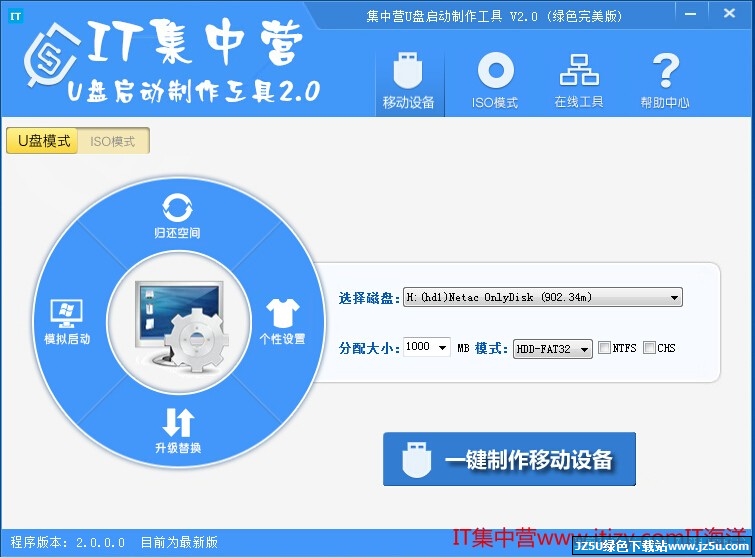The height and width of the screenshot is (558, 755).
Task: Click the 模式 label
Action: pyautogui.click(x=491, y=348)
